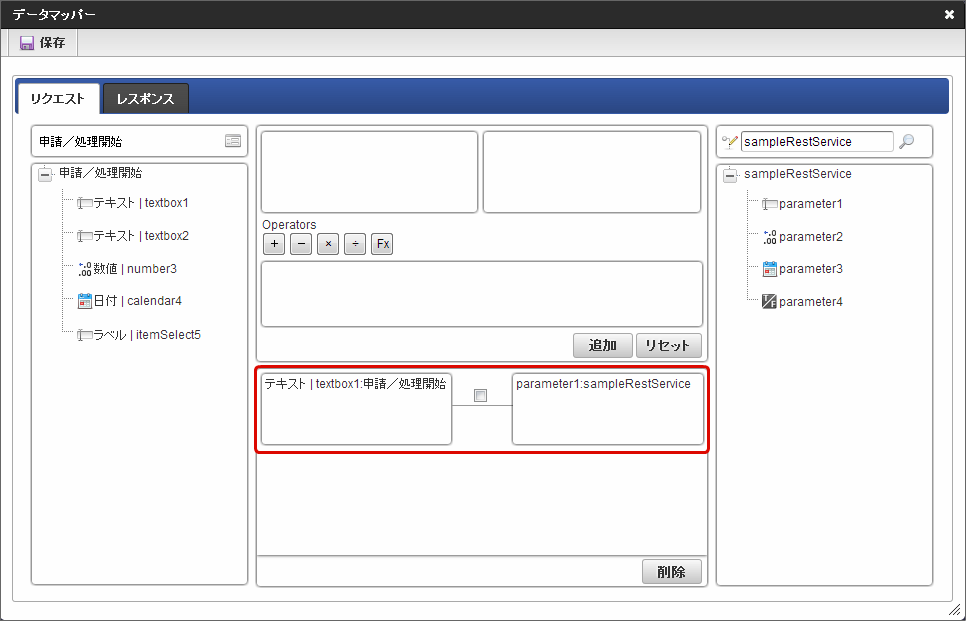The width and height of the screenshot is (966, 621).
Task: Select 日付 | calendar4 tree item
Action: click(137, 301)
